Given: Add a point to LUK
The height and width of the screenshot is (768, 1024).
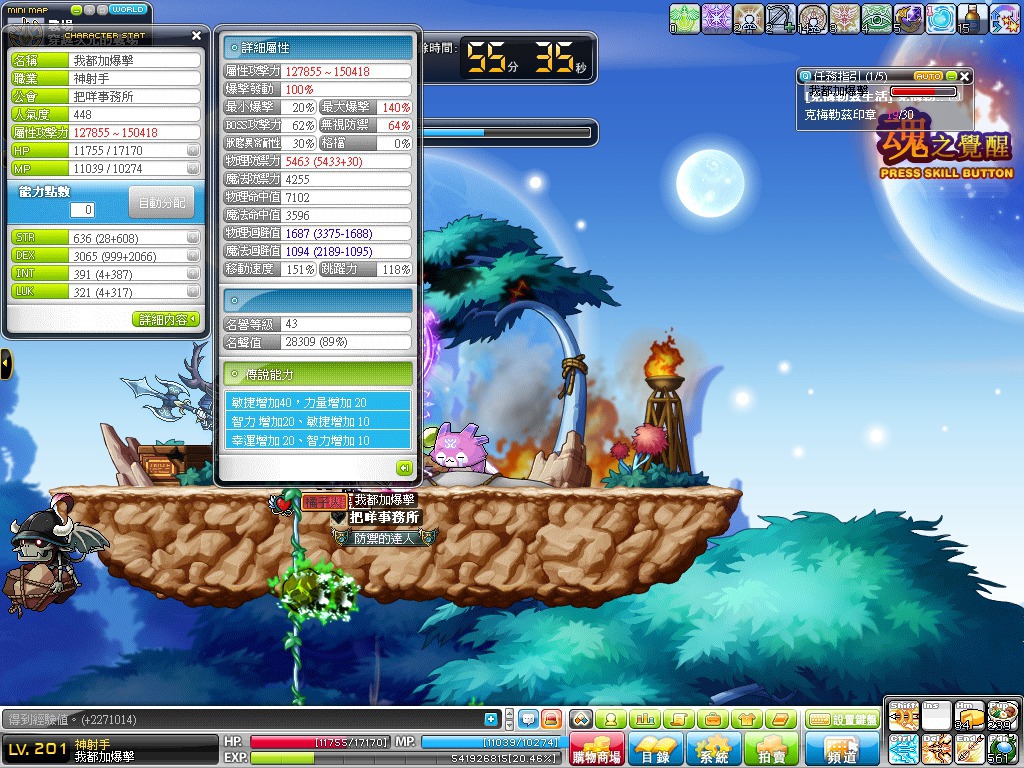Looking at the screenshot, I should point(193,292).
